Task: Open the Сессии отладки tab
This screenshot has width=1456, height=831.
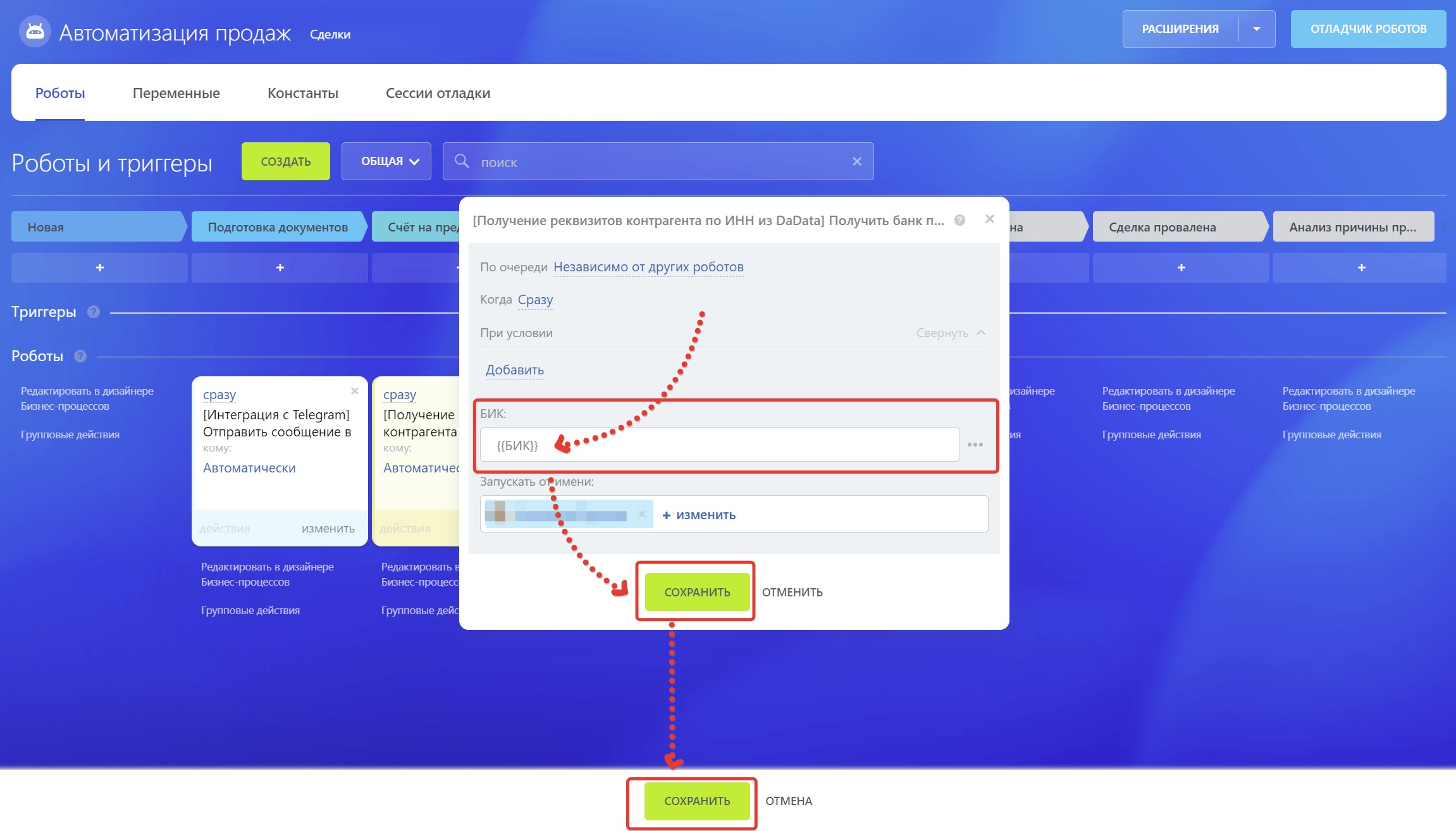Action: 438,93
